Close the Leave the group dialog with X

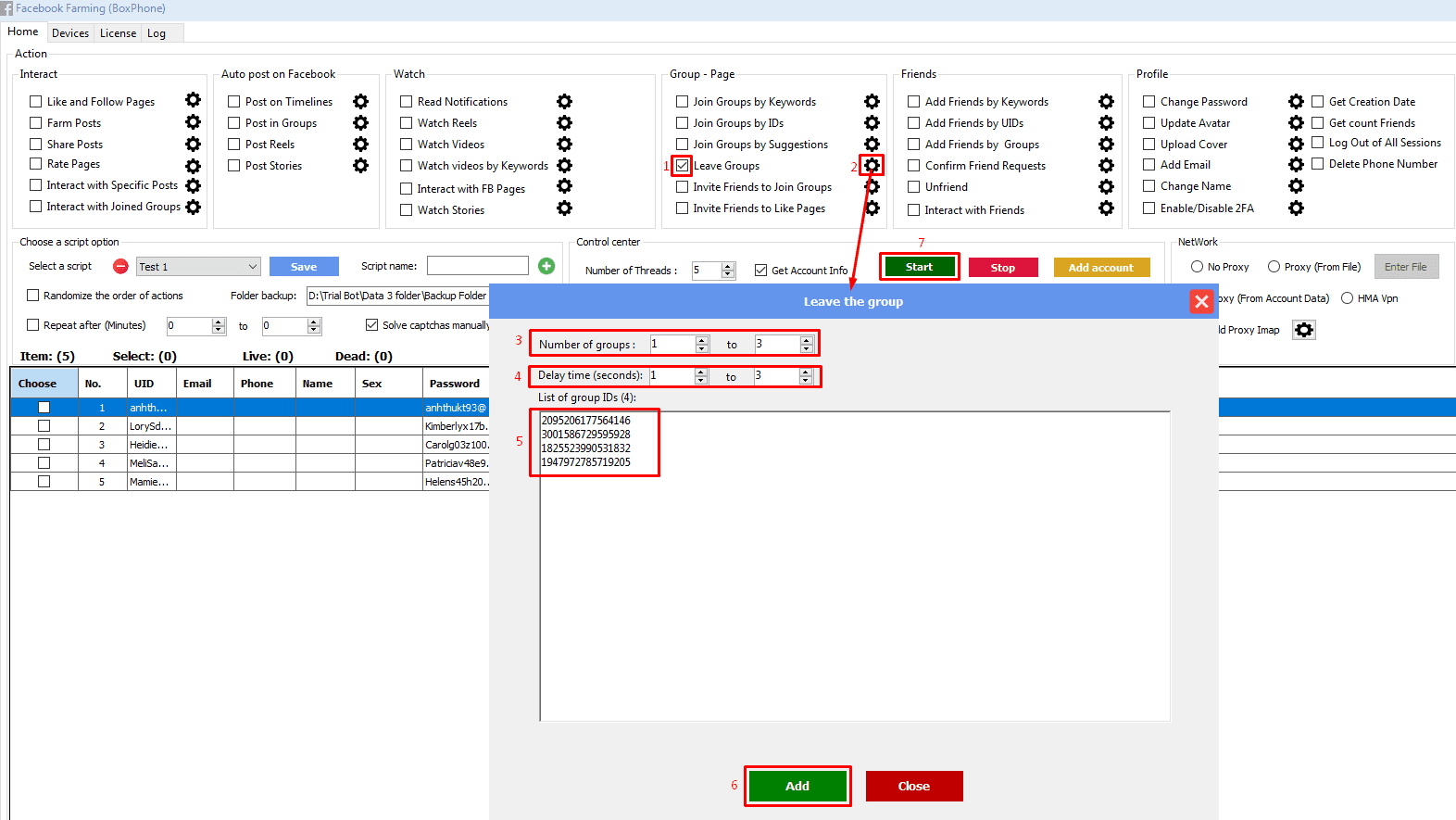click(1201, 301)
